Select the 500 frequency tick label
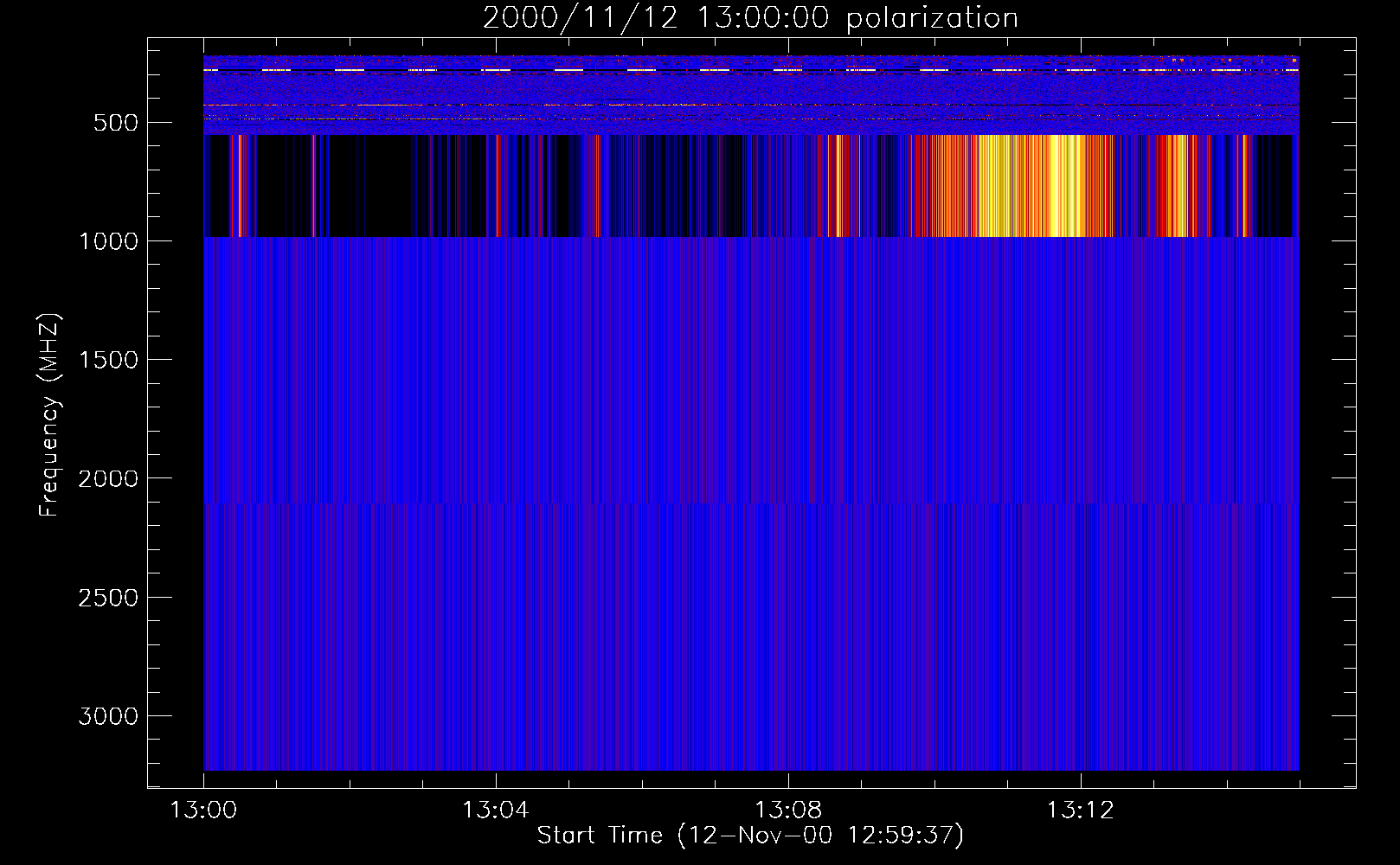This screenshot has width=1400, height=865. [x=117, y=123]
